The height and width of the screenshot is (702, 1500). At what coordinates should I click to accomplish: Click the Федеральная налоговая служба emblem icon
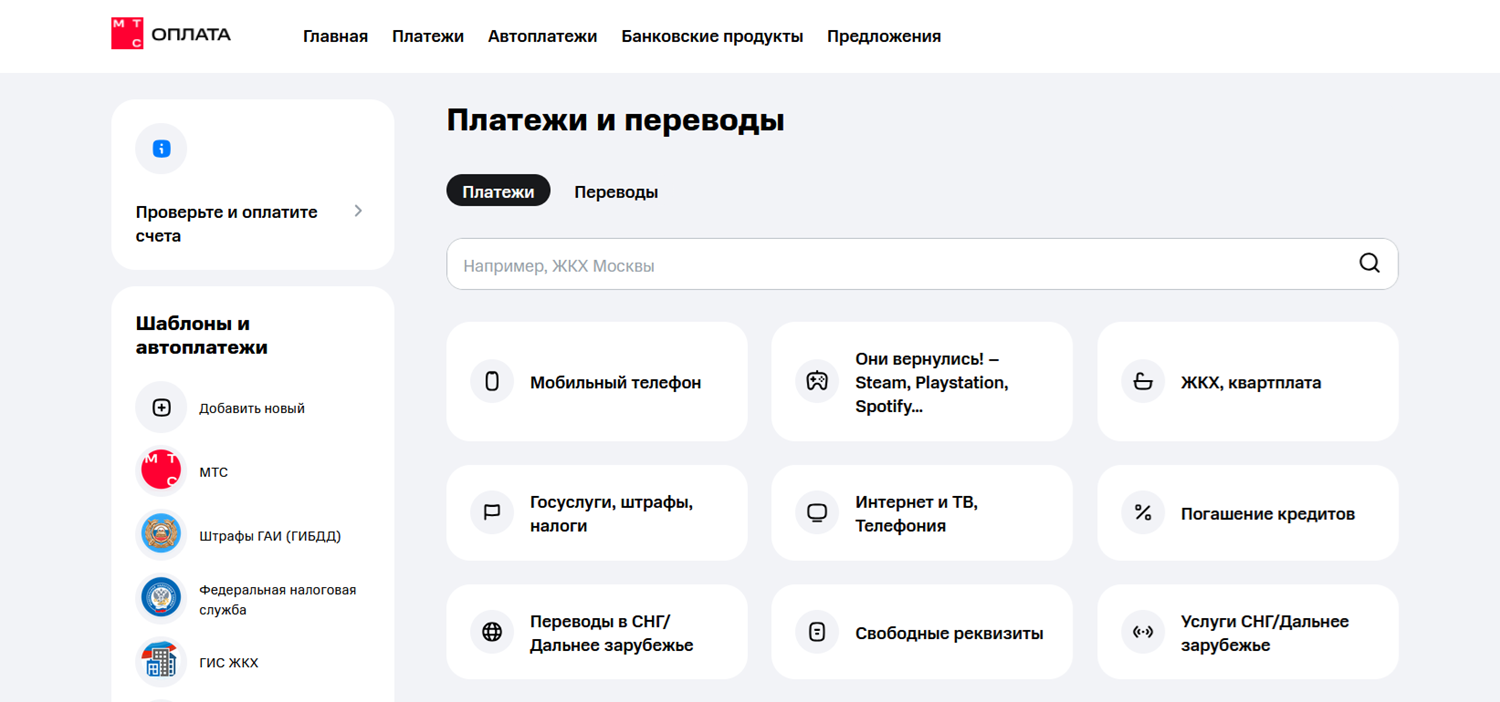161,598
